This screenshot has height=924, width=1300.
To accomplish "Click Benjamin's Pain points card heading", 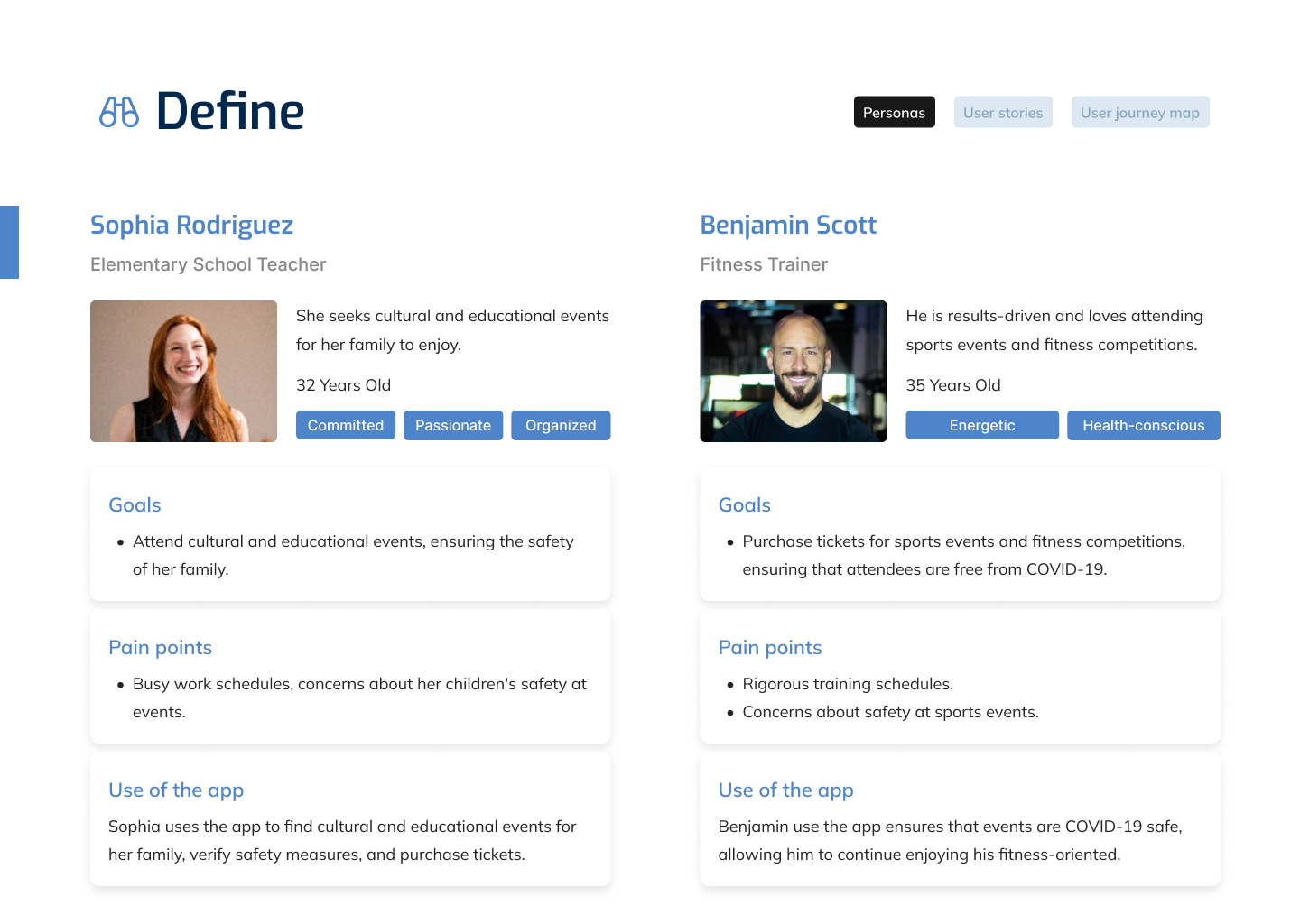I will click(x=769, y=648).
